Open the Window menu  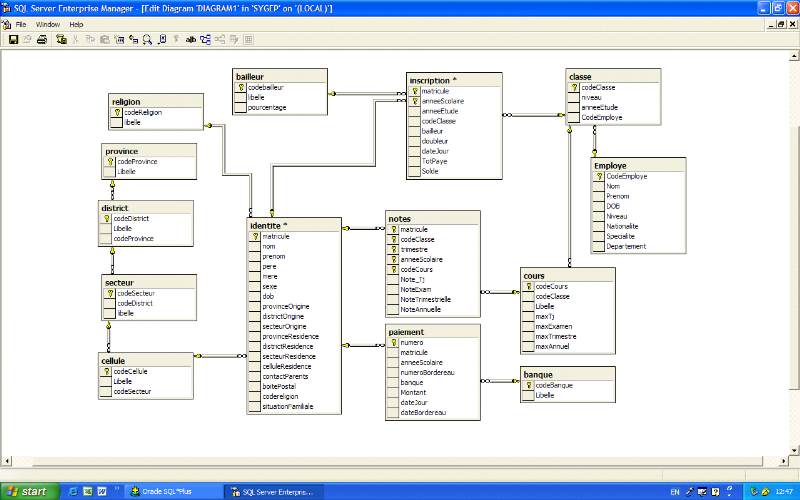pyautogui.click(x=47, y=23)
